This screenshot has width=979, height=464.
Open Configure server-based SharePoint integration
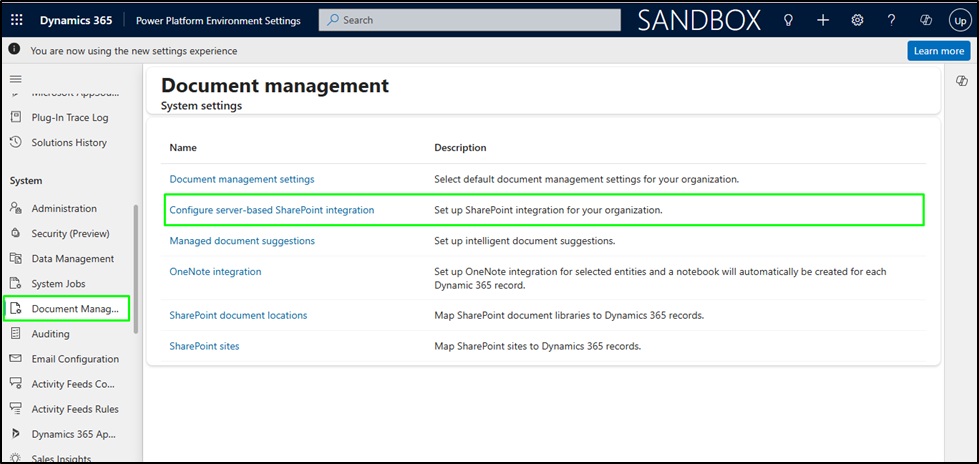(272, 210)
